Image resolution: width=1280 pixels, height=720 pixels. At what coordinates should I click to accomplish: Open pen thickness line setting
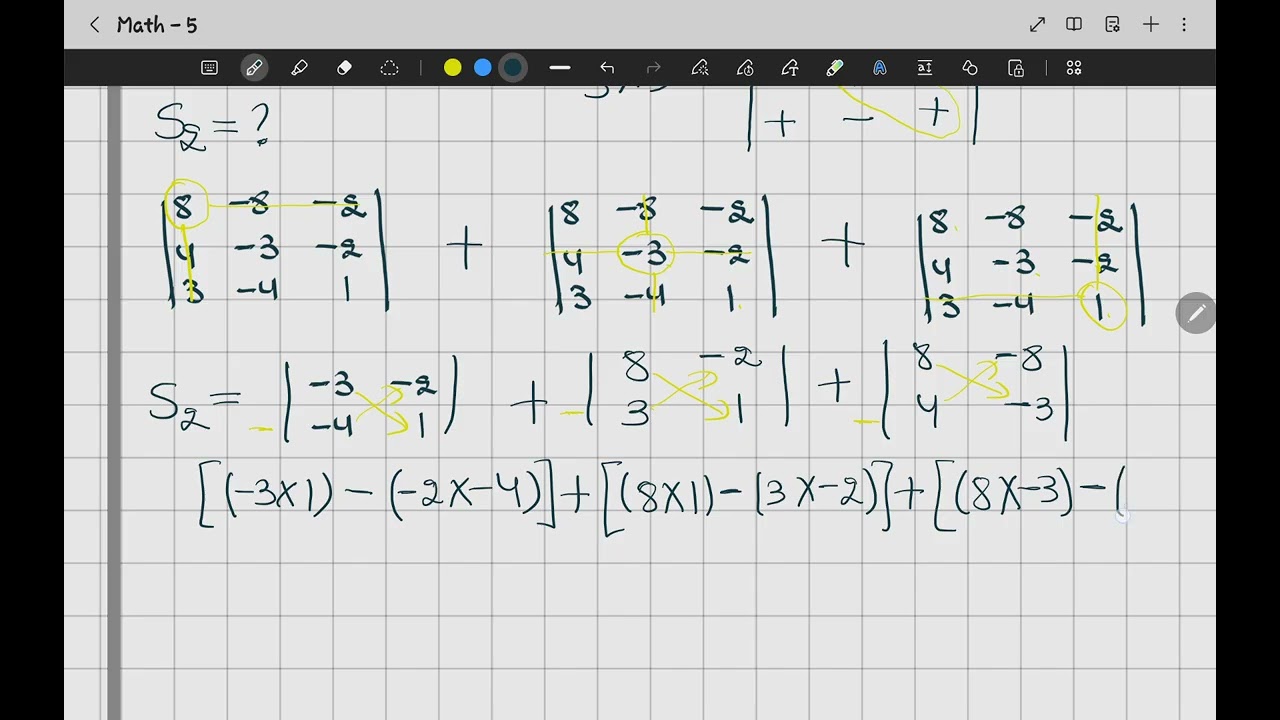(560, 68)
